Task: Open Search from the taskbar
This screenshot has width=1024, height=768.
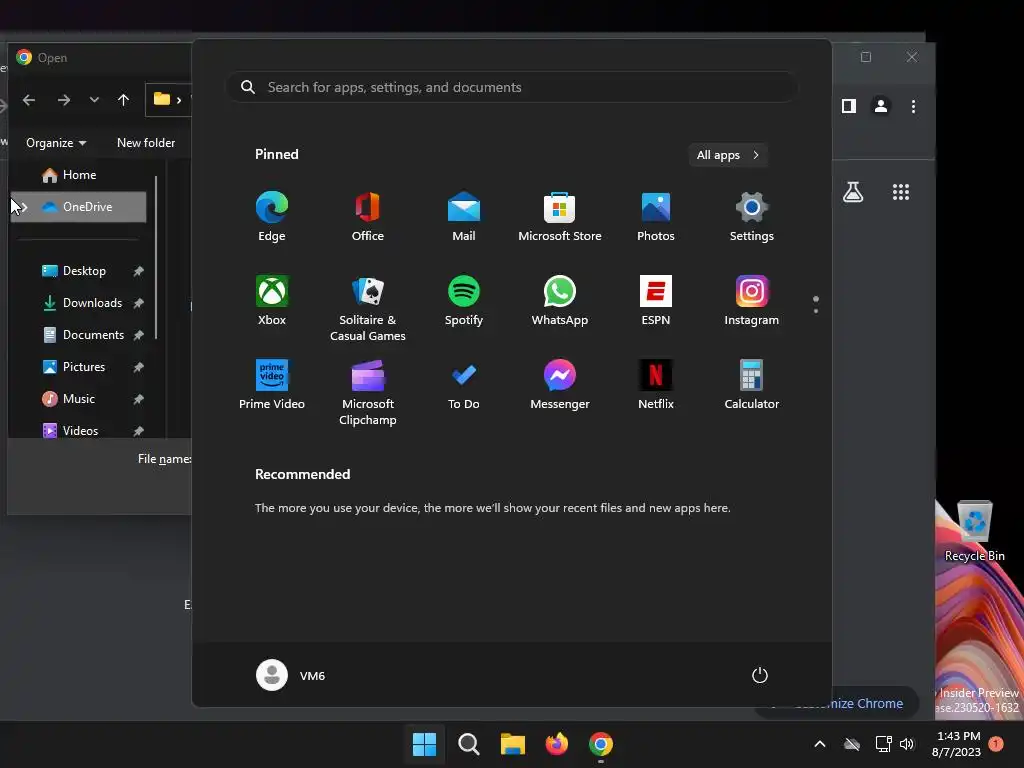Action: [468, 744]
